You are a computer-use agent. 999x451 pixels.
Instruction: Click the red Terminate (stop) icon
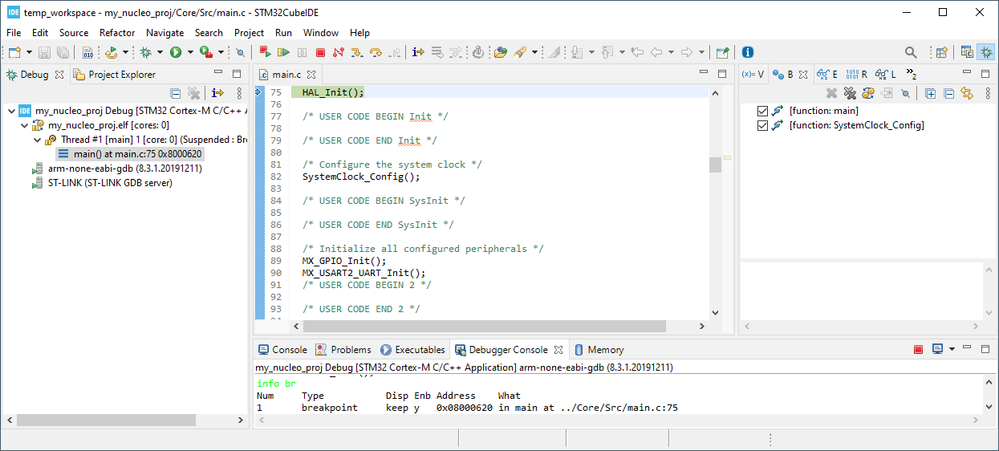click(x=320, y=52)
